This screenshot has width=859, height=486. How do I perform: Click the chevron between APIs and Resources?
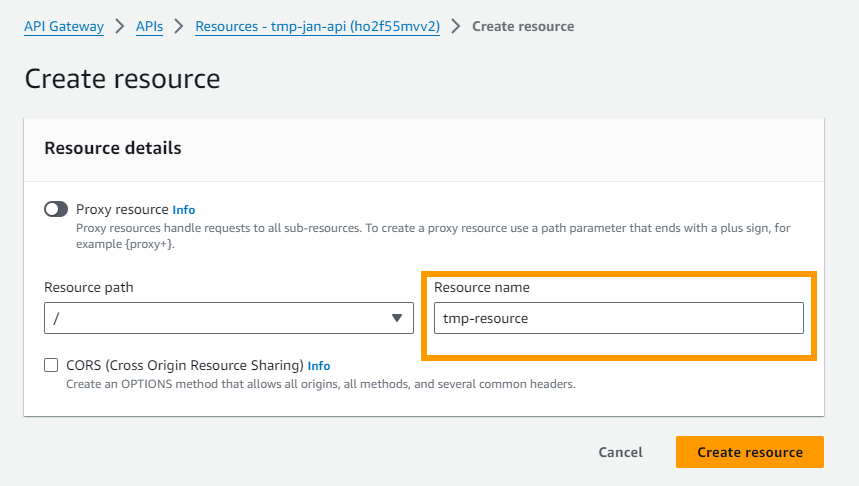click(179, 26)
